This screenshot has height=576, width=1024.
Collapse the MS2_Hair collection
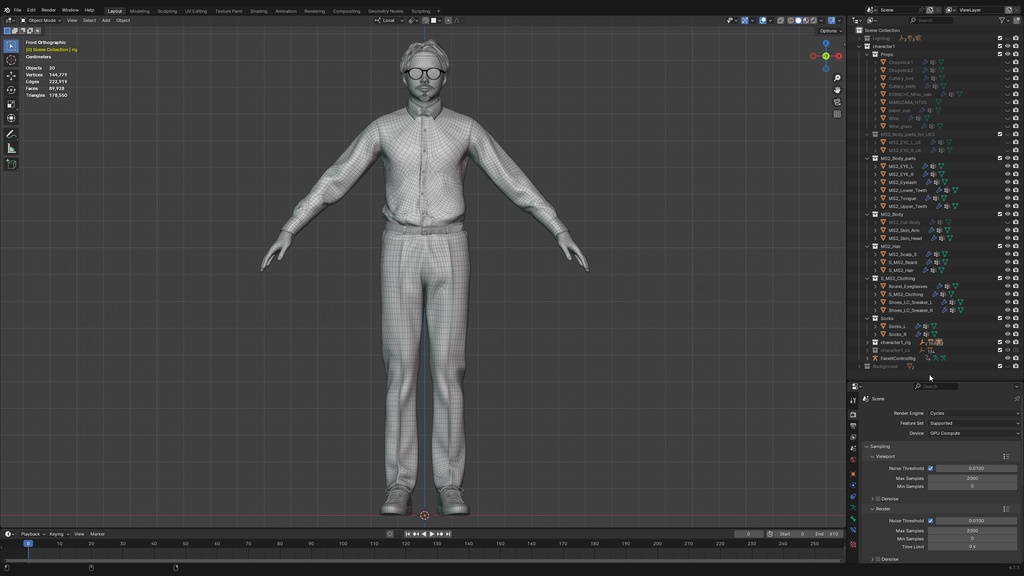pyautogui.click(x=866, y=246)
